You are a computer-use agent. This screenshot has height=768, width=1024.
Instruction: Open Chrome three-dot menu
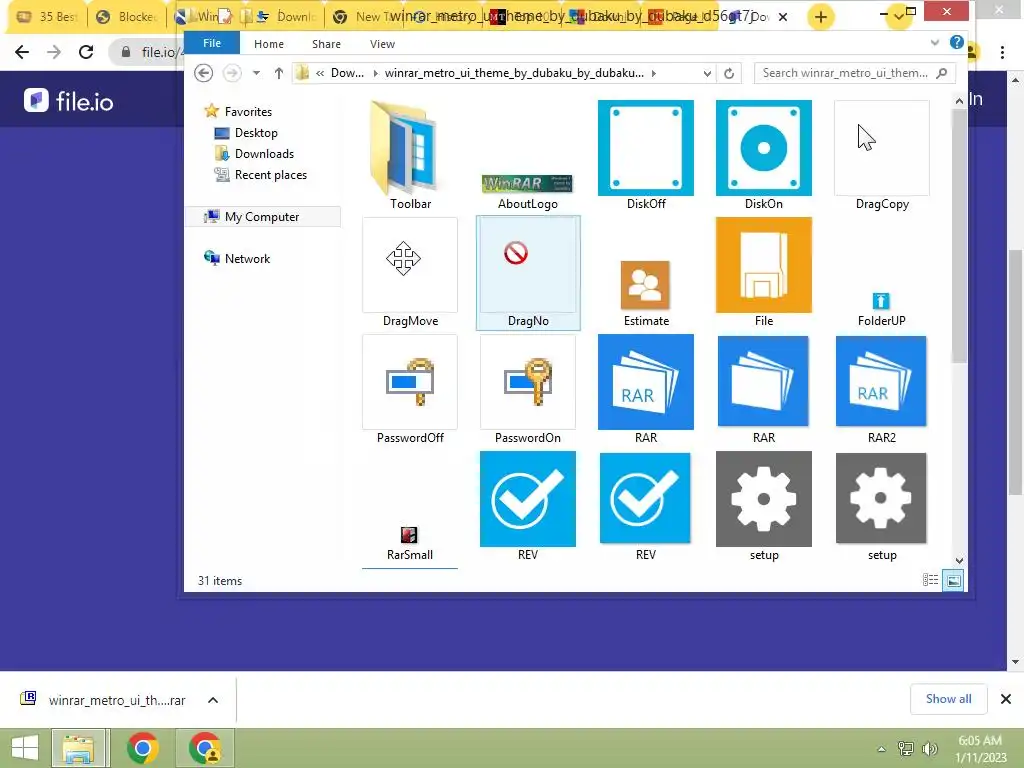pyautogui.click(x=1002, y=52)
